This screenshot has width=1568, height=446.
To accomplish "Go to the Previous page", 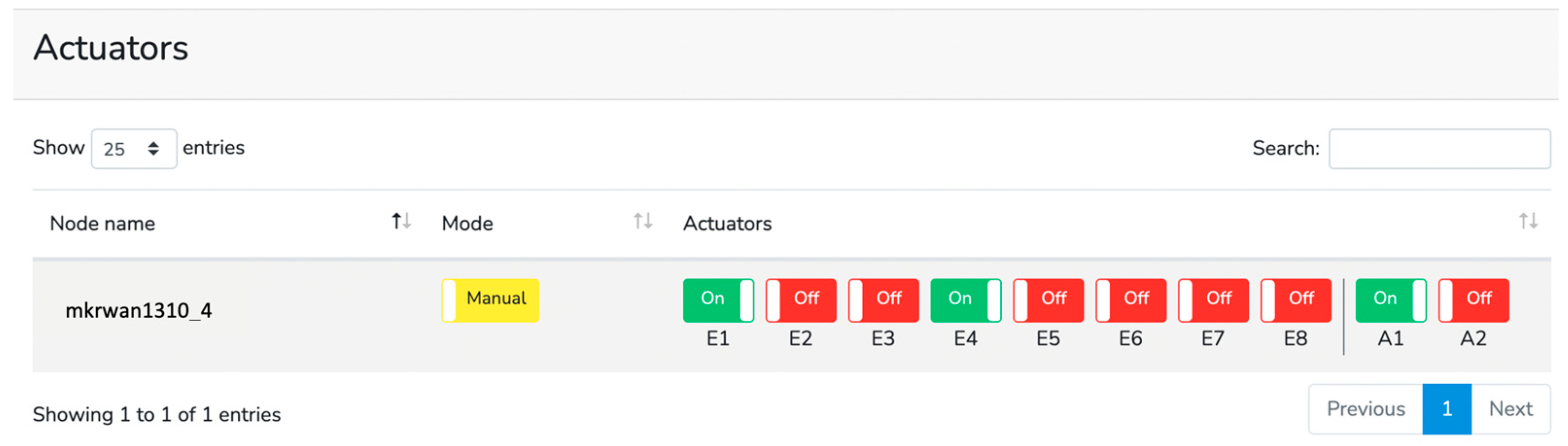I will 1365,409.
